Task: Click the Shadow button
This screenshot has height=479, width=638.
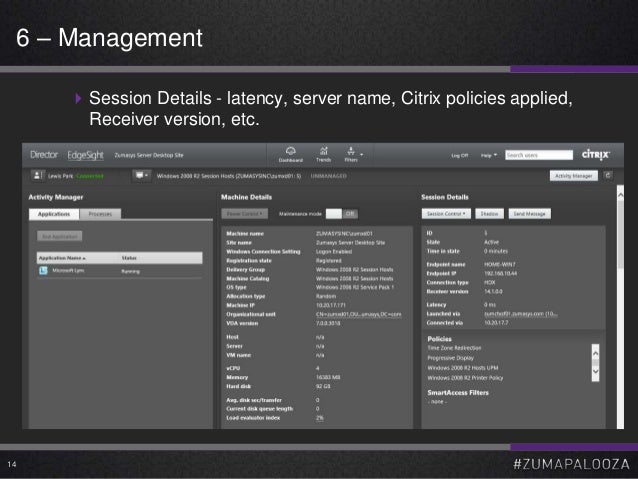Action: point(489,214)
